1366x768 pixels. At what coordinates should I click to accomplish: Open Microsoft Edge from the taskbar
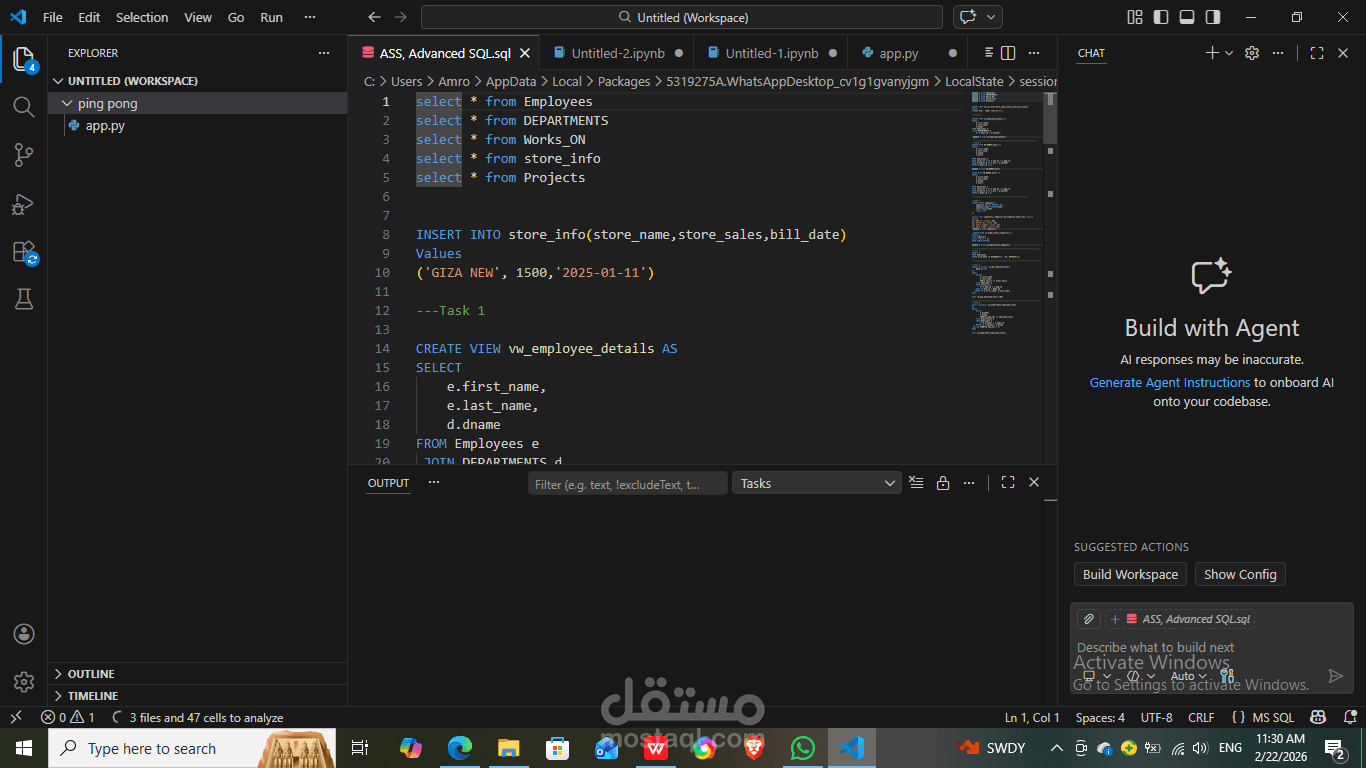click(x=459, y=747)
